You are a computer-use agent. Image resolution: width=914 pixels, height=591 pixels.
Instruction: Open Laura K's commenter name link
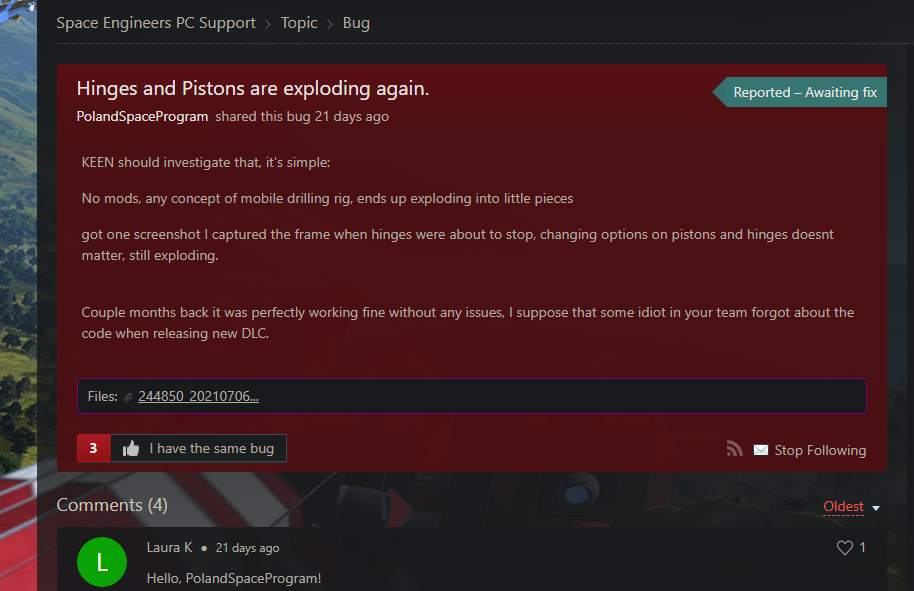point(169,548)
